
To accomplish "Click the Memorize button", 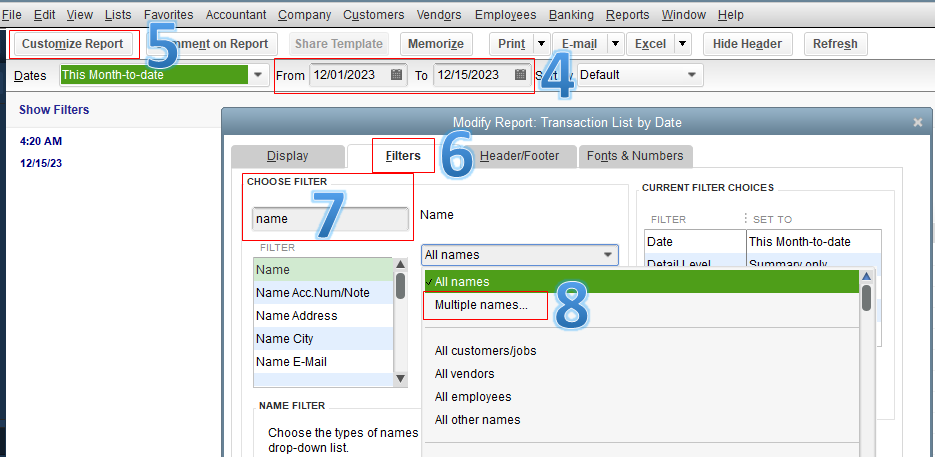I will click(x=436, y=44).
